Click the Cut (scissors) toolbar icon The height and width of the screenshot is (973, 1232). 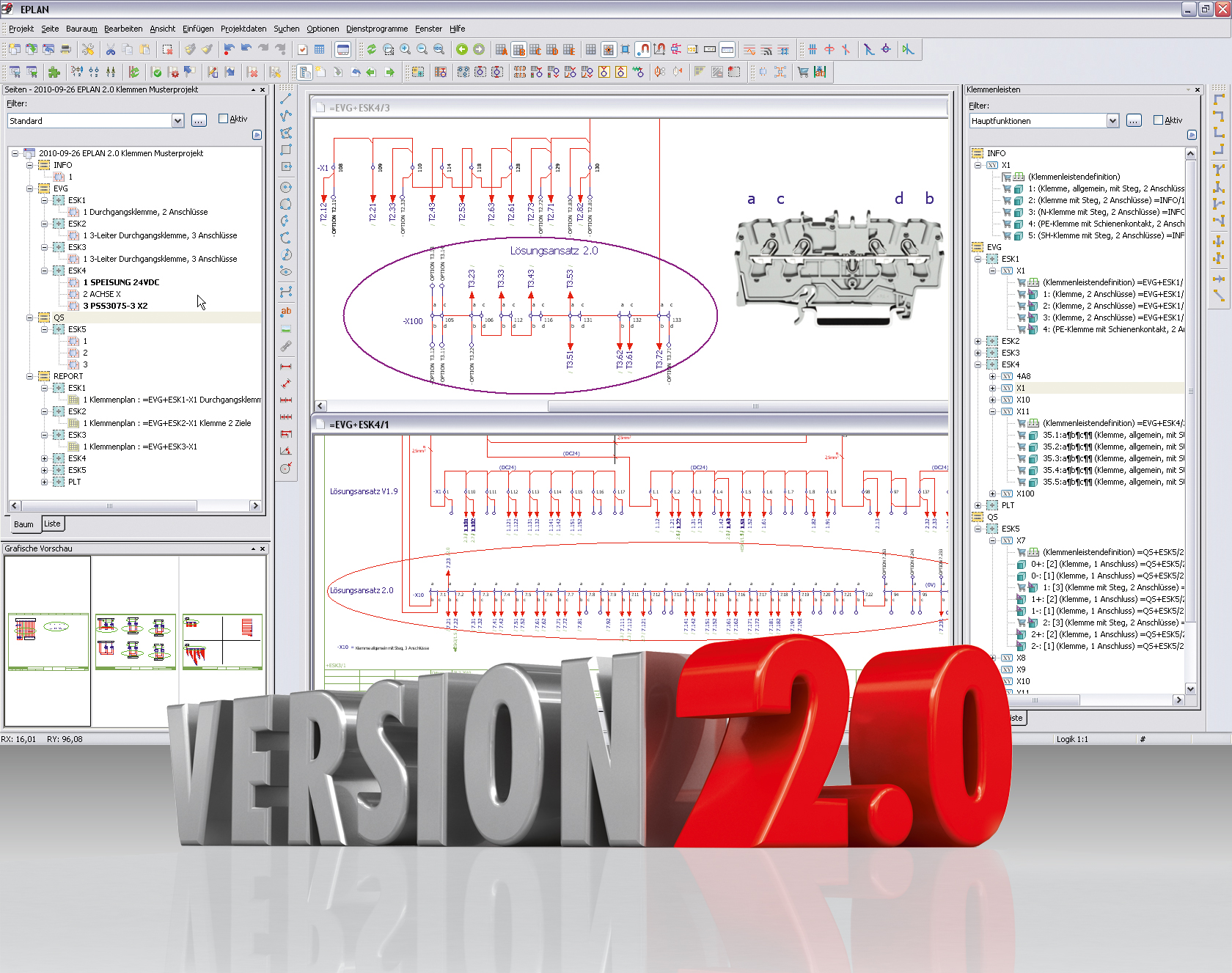(111, 49)
